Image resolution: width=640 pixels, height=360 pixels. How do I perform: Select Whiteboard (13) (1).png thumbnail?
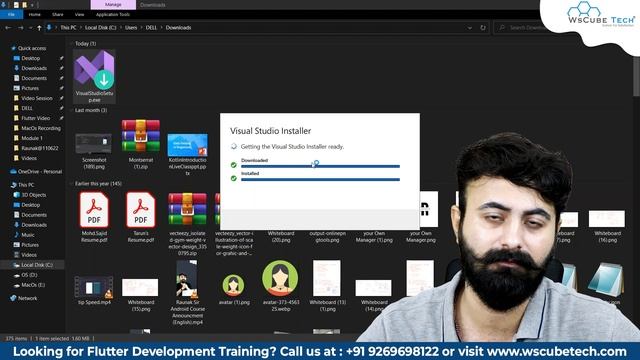[x=327, y=278]
